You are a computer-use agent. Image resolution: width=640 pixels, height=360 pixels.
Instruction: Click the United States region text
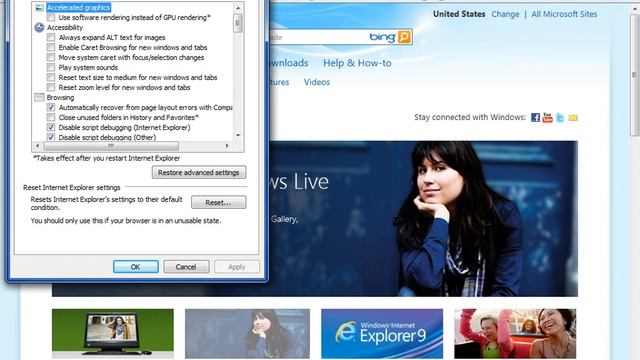click(x=459, y=14)
